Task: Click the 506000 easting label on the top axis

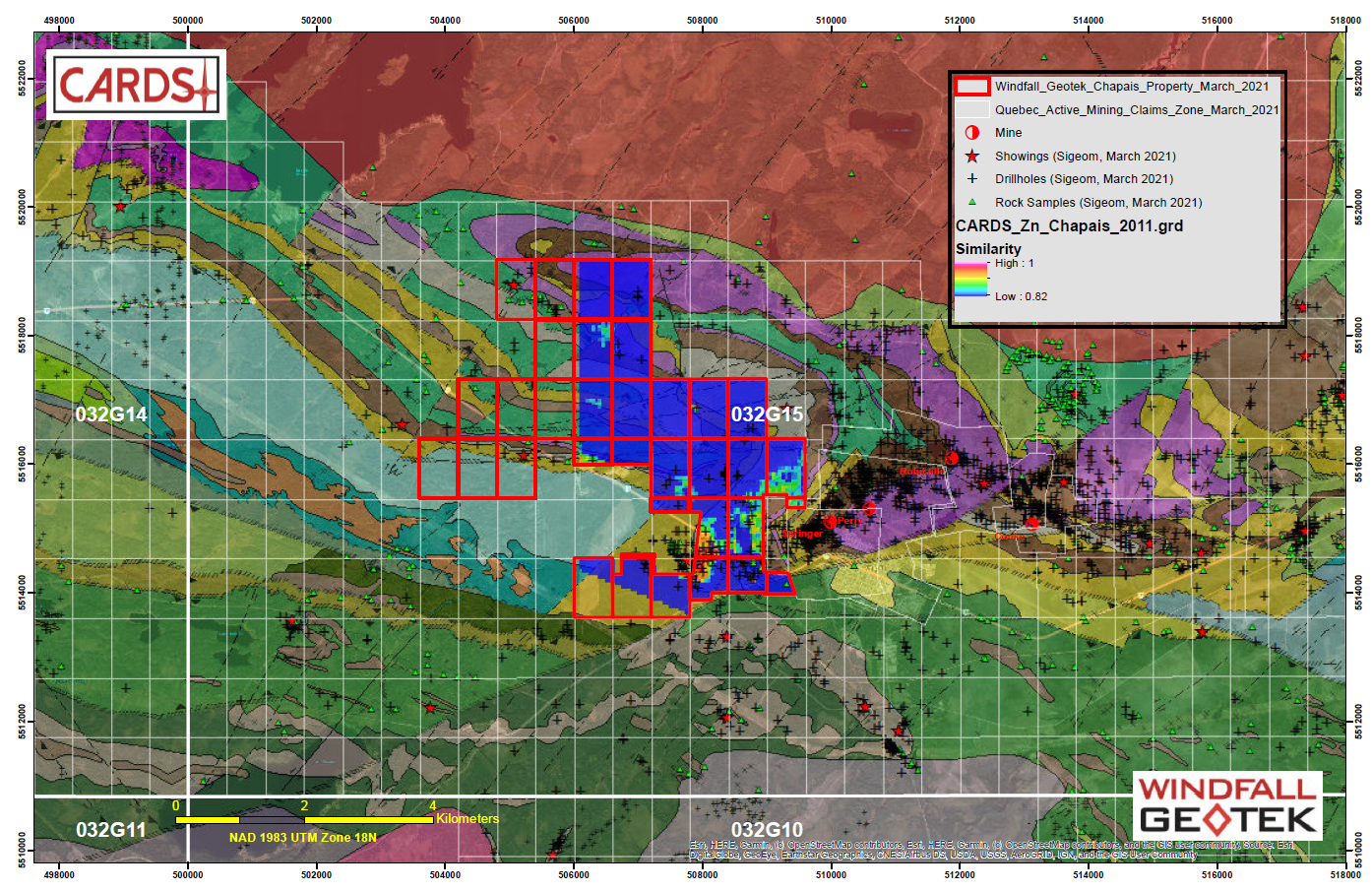Action: point(574,21)
